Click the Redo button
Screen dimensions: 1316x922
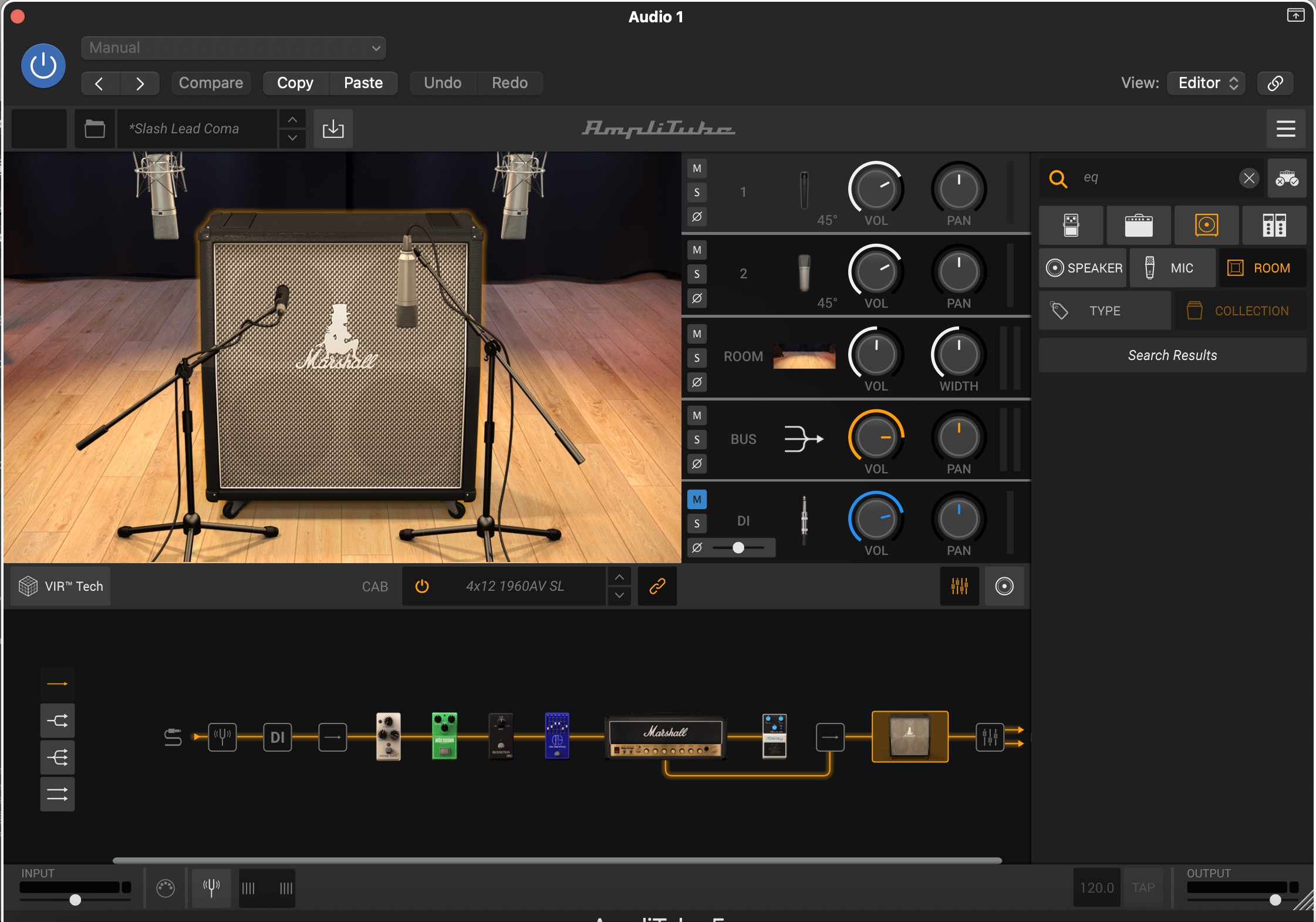coord(509,83)
